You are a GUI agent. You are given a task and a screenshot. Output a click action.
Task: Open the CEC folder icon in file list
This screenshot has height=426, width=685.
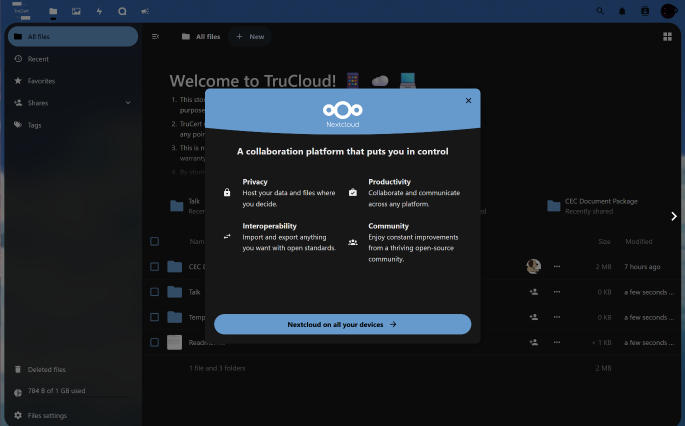pos(175,267)
